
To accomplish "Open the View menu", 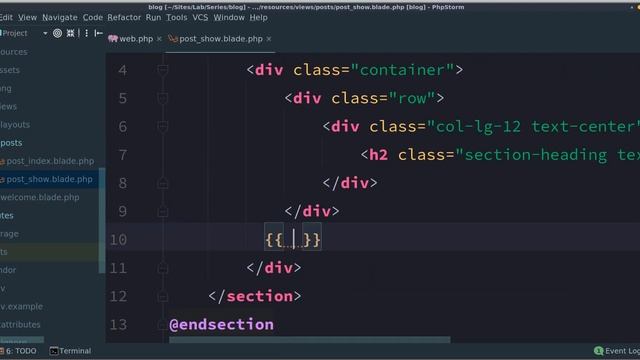I will [27, 18].
